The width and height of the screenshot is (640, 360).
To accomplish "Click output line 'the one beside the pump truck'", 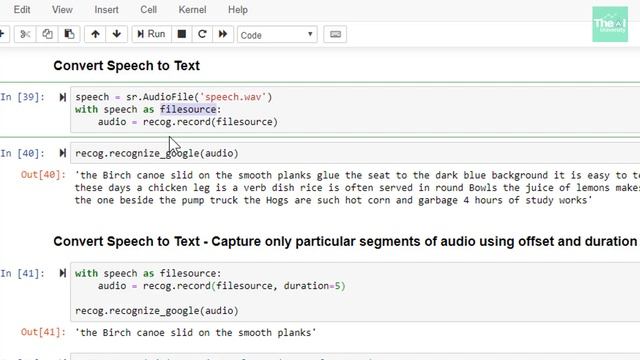I will pos(333,200).
